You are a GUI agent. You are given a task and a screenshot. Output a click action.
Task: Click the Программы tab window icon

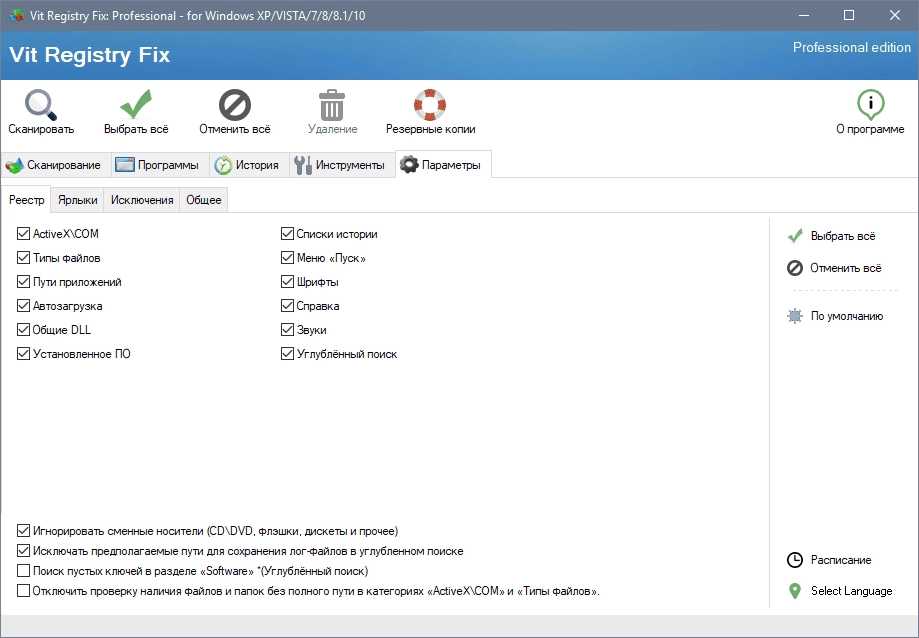[125, 165]
